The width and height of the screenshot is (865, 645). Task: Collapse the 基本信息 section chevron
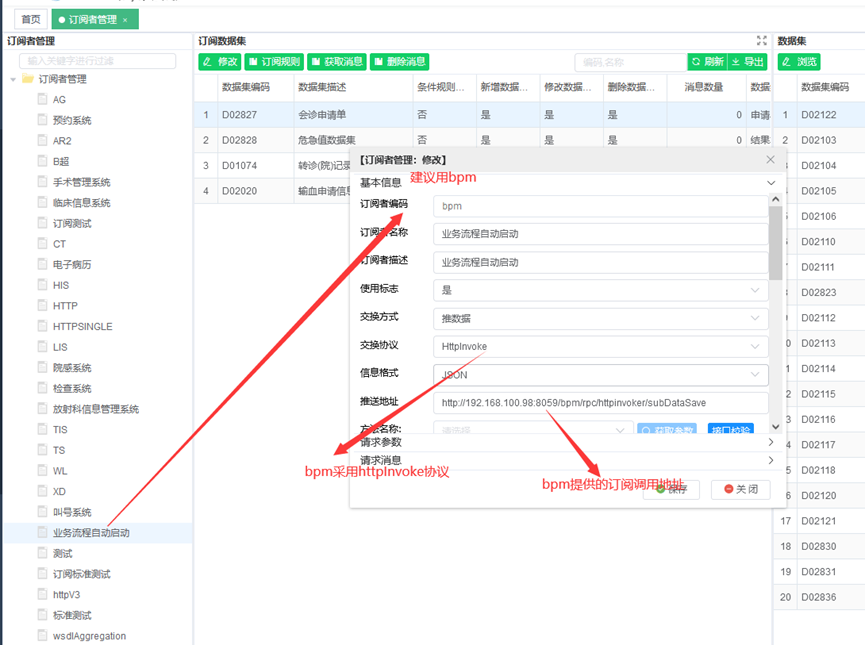pyautogui.click(x=771, y=183)
